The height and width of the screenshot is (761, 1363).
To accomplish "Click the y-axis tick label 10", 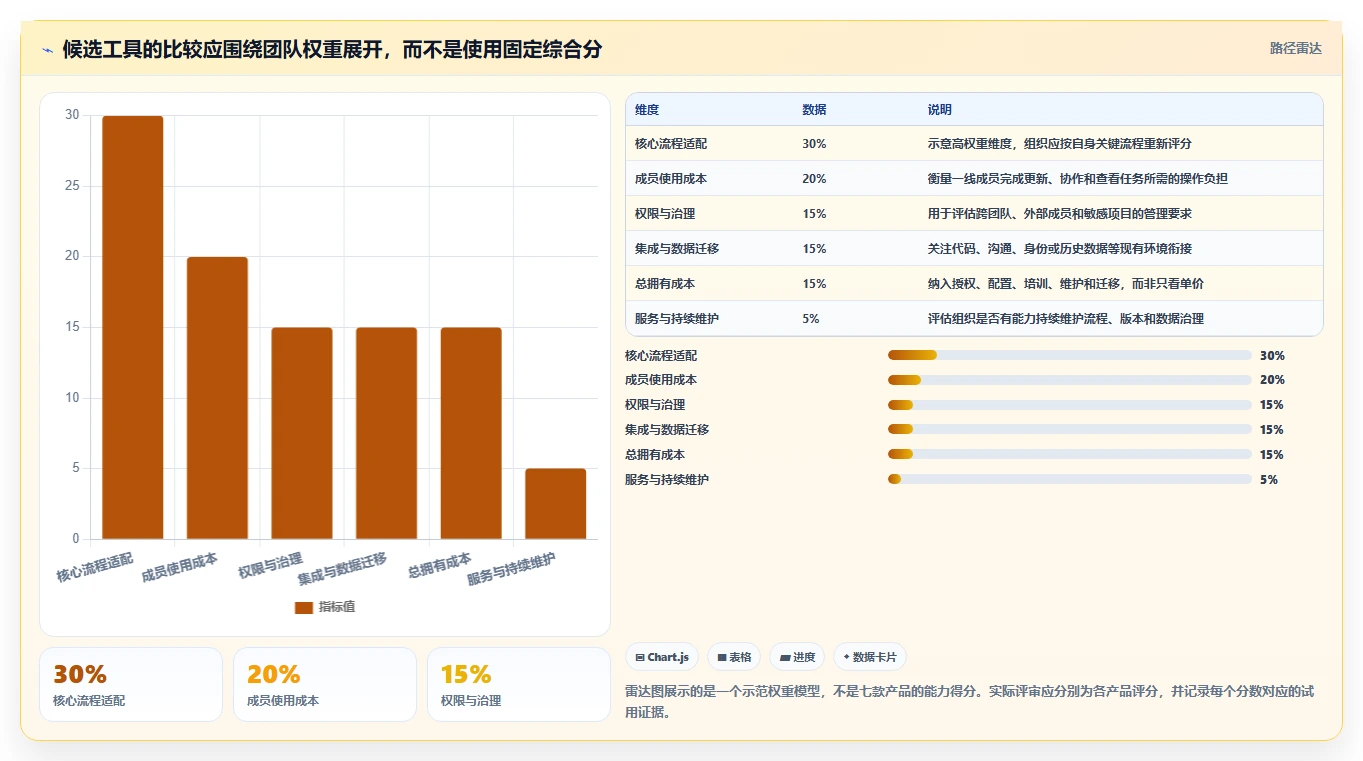I will click(x=72, y=398).
